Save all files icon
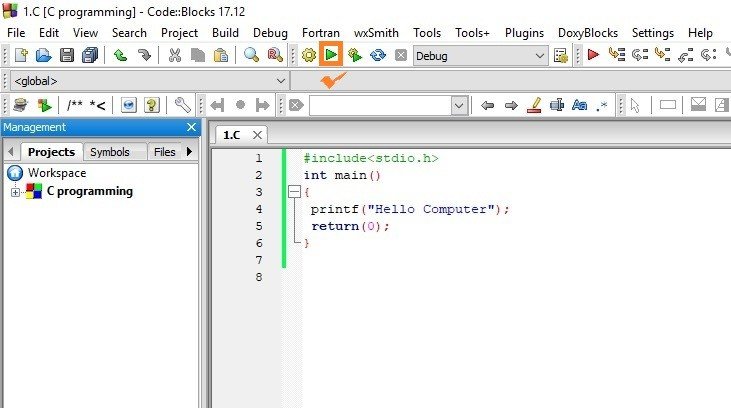The height and width of the screenshot is (408, 731). 90,55
